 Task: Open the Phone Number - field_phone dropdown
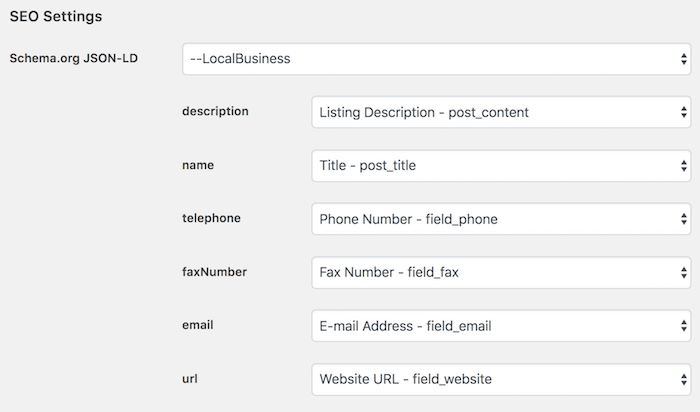point(501,219)
